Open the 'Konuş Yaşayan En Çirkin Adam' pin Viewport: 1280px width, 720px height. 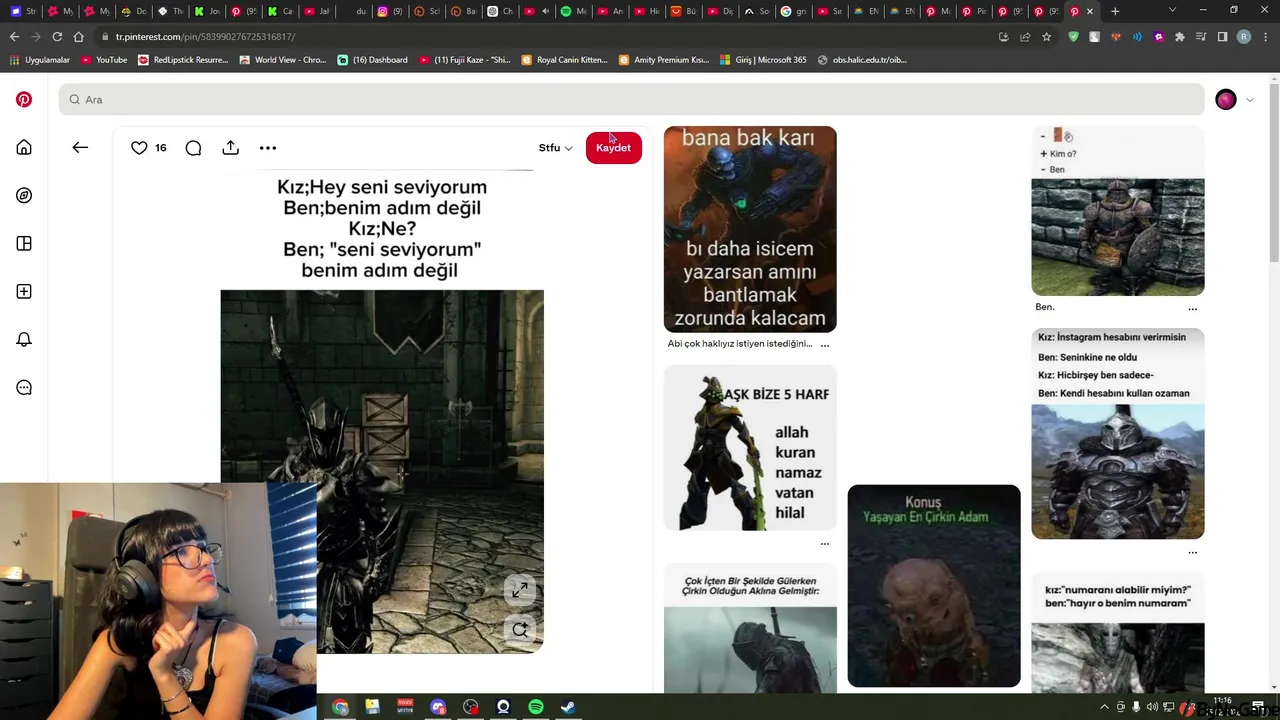pos(934,586)
